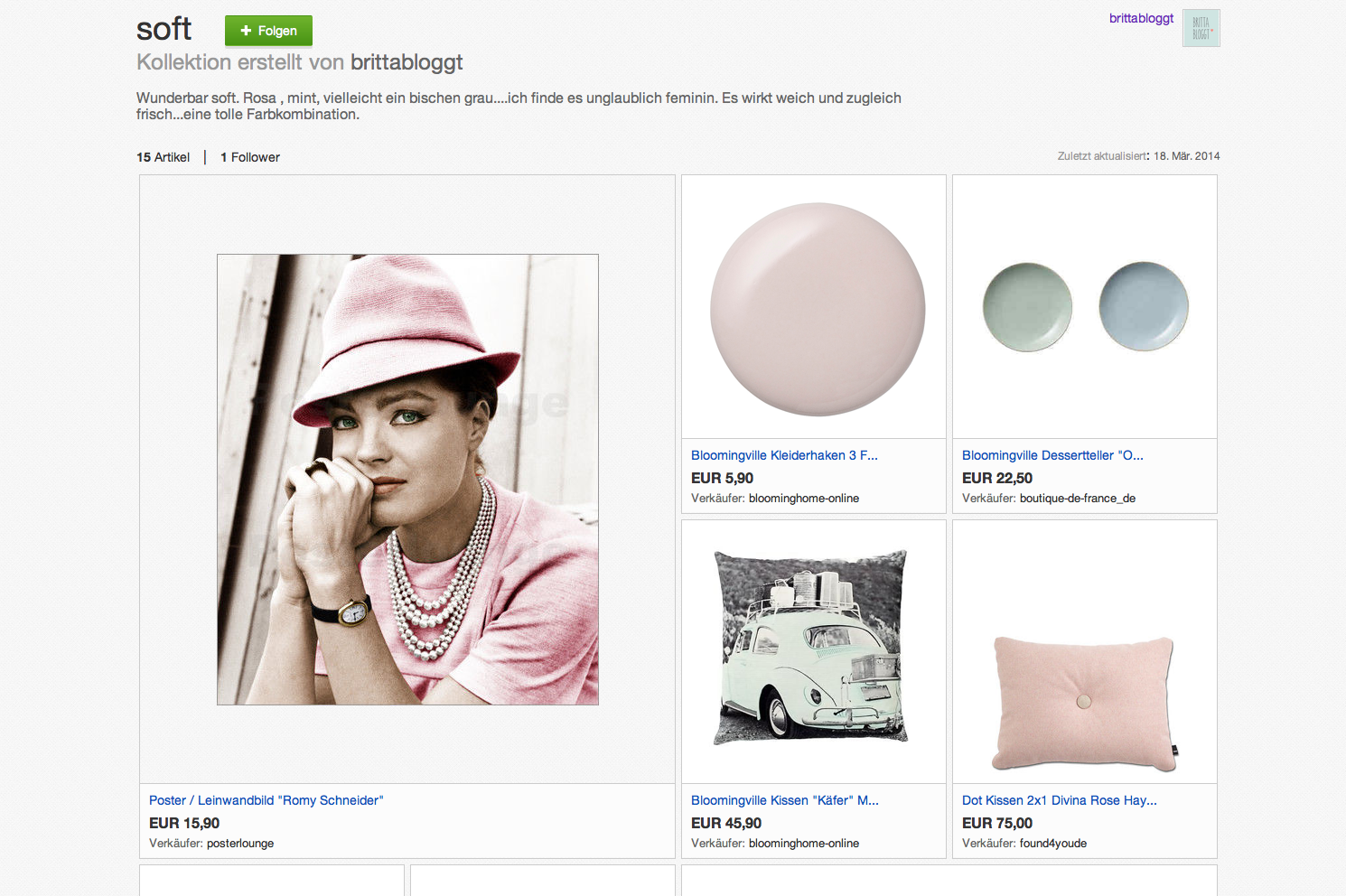Open Dot Kissen 2x1 Divina Rose link
The width and height of the screenshot is (1346, 896).
click(x=1059, y=800)
